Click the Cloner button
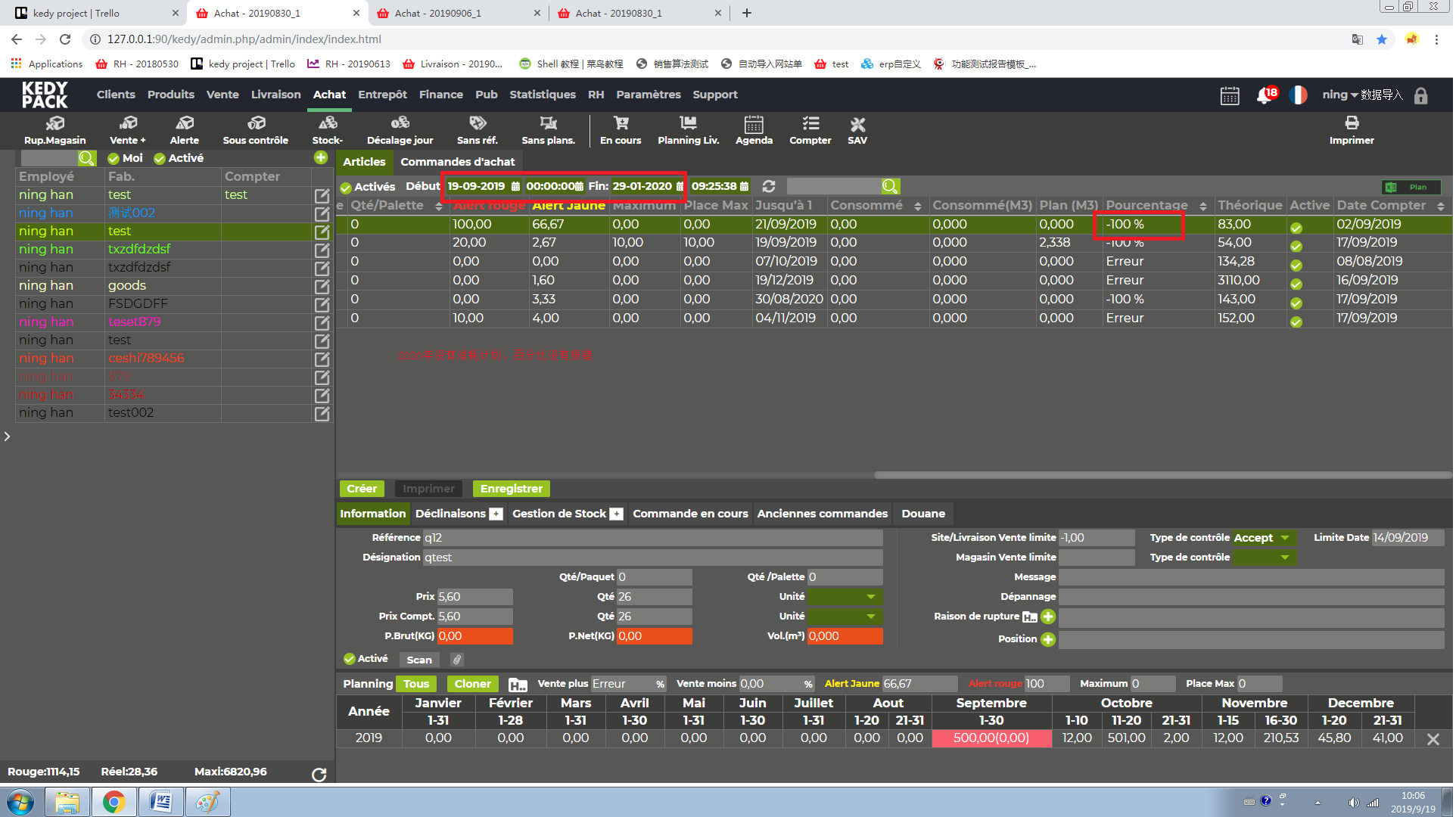The width and height of the screenshot is (1456, 817). [x=472, y=684]
